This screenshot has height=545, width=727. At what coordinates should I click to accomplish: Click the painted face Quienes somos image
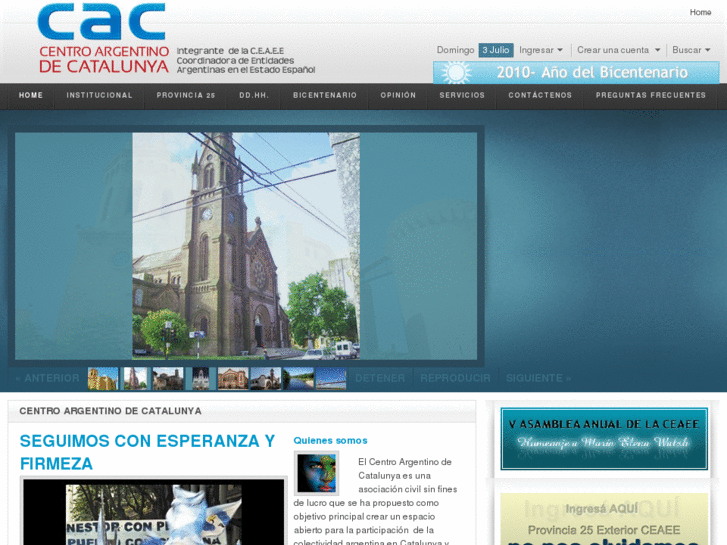[316, 473]
